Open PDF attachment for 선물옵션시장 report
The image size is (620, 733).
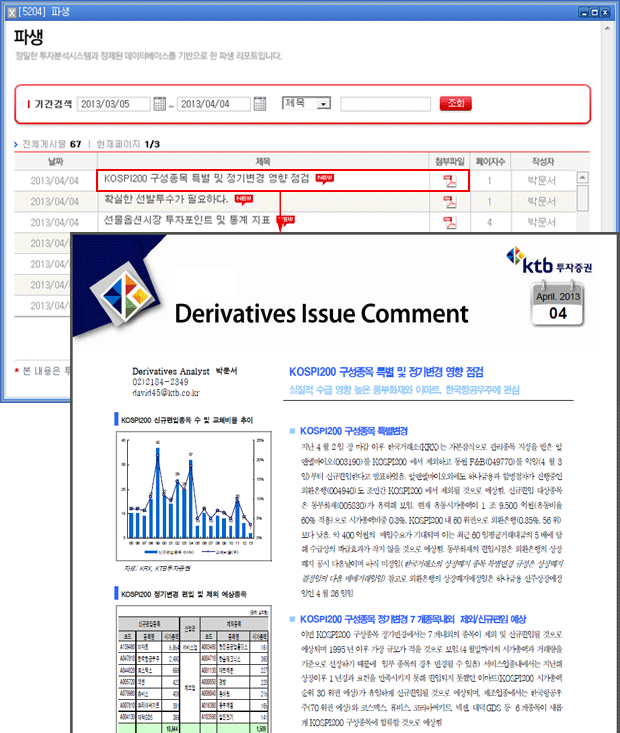pyautogui.click(x=449, y=221)
